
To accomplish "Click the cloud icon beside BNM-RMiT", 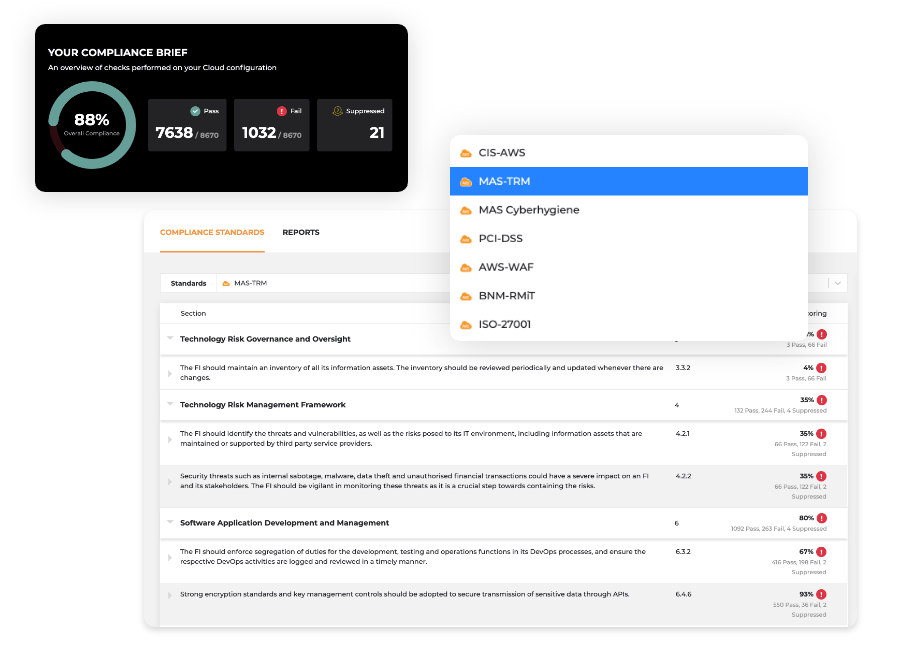I will [x=466, y=297].
